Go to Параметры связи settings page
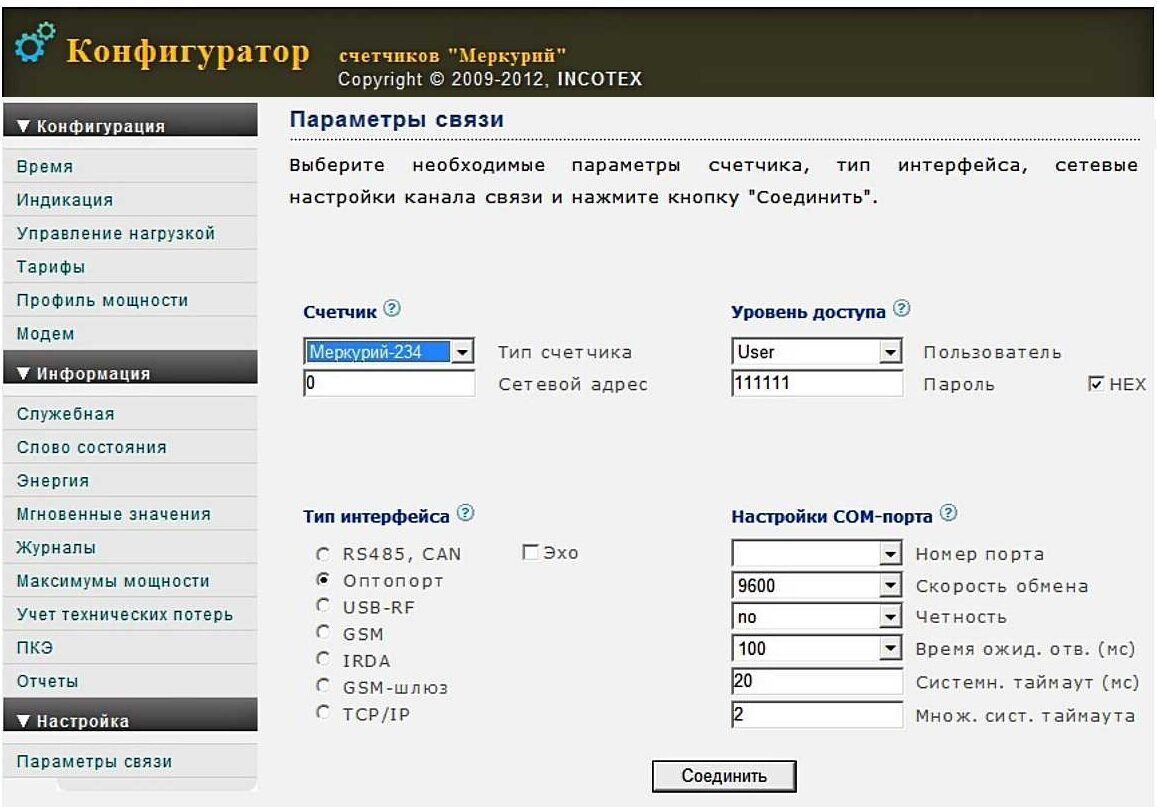1157x807 pixels. [x=131, y=761]
